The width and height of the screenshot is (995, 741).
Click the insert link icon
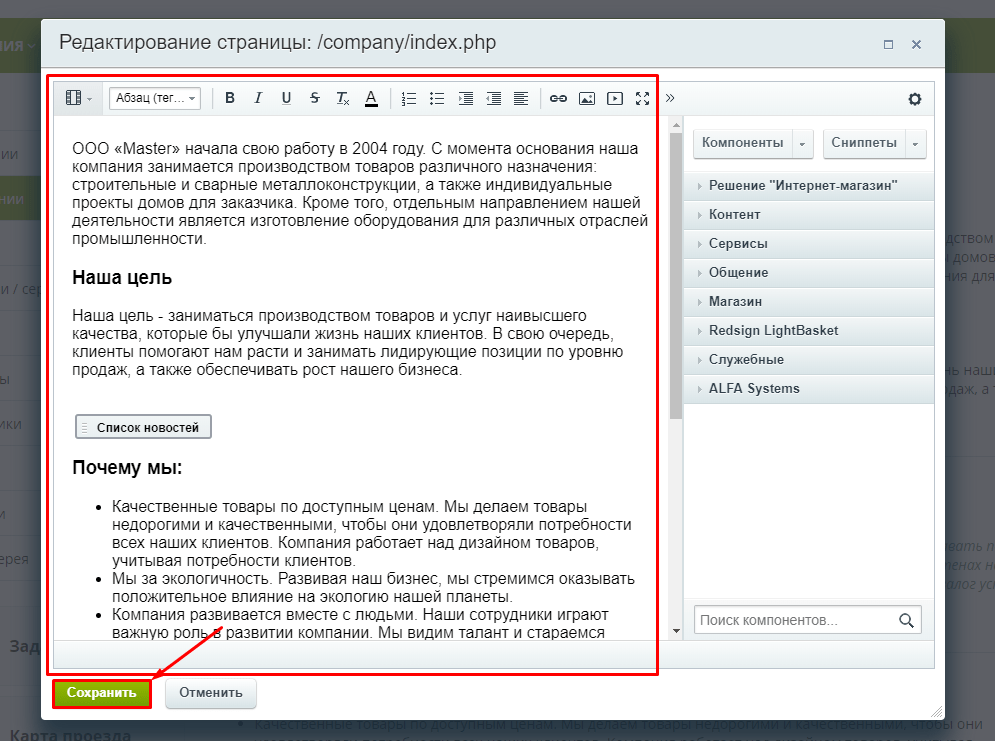coord(559,98)
